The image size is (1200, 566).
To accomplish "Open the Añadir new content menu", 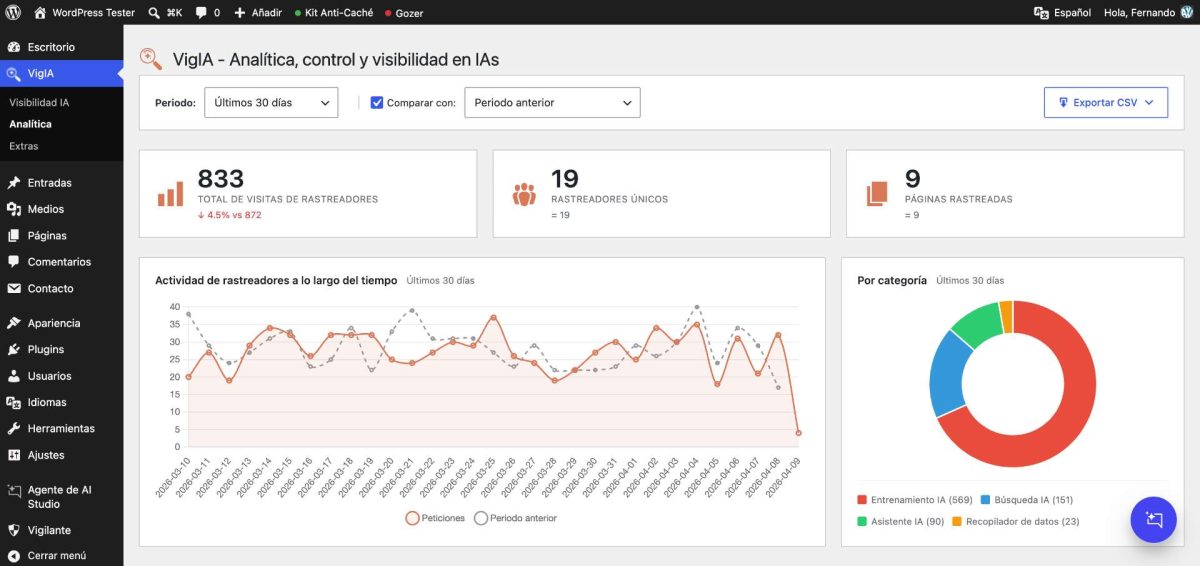I will 258,12.
